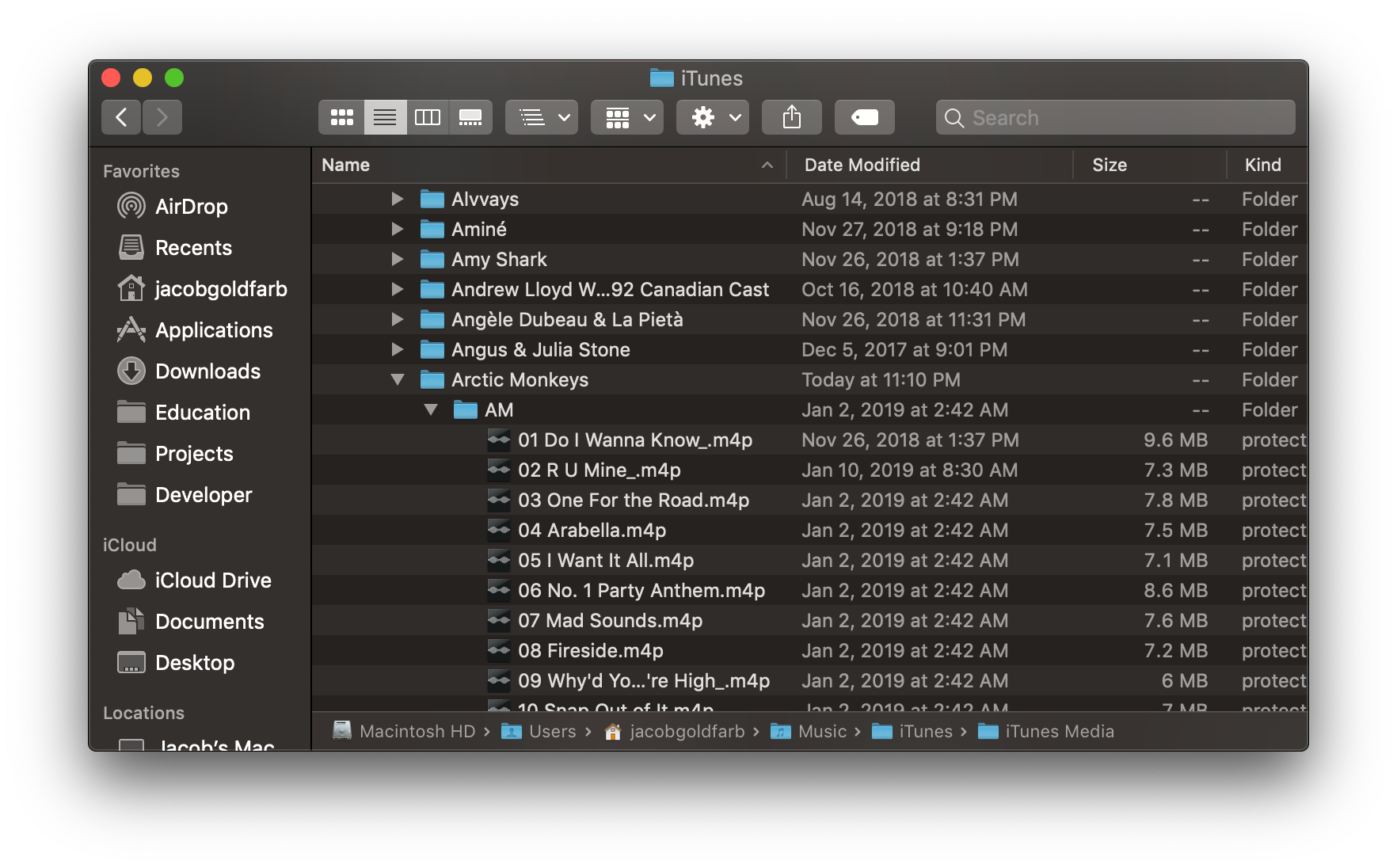Open the item arrangement dropdown
Screen dimensions: 1397x868
(542, 117)
